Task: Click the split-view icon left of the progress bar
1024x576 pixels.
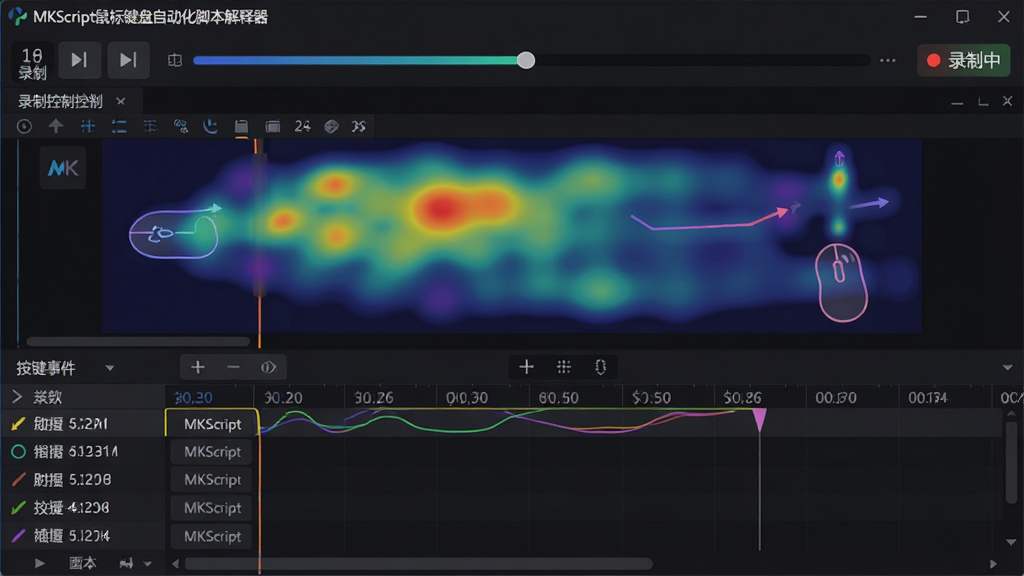Action: pyautogui.click(x=174, y=61)
